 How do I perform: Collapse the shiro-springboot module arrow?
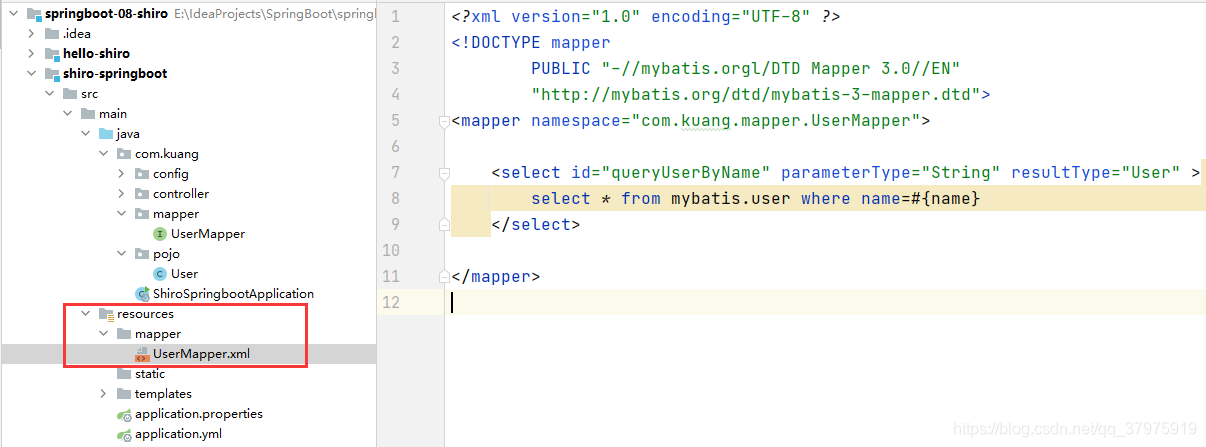[x=30, y=74]
